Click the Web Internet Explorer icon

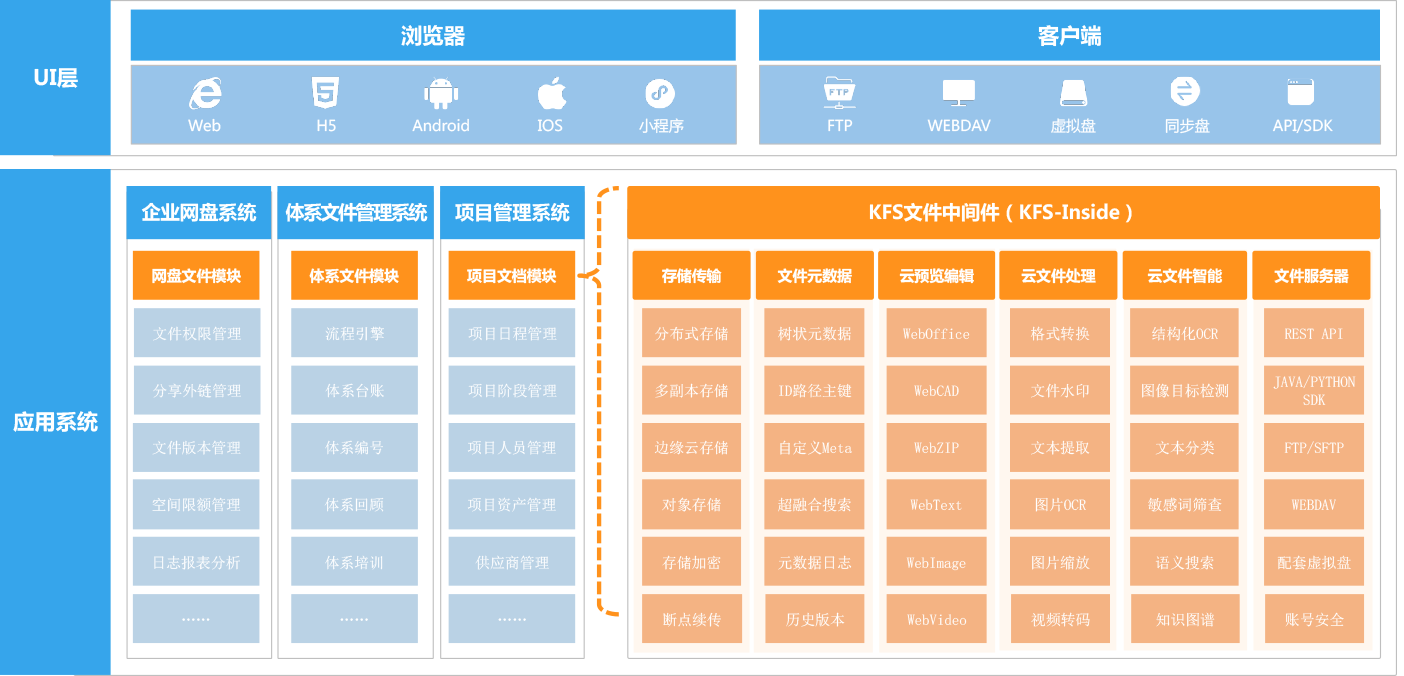coord(205,94)
